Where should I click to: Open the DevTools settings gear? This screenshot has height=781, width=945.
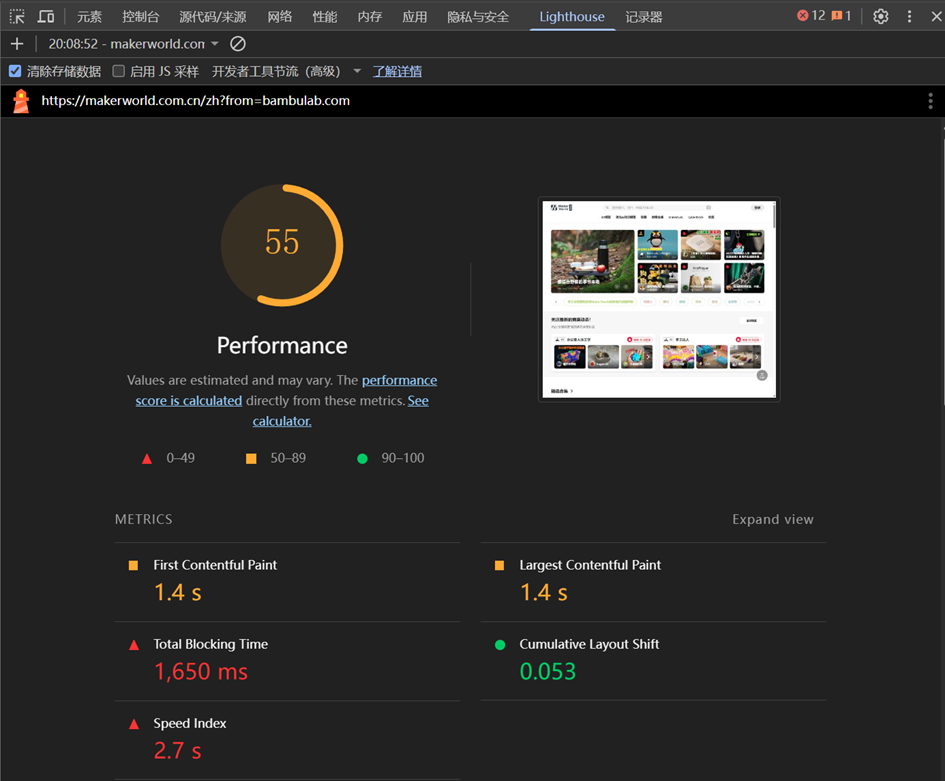(881, 16)
